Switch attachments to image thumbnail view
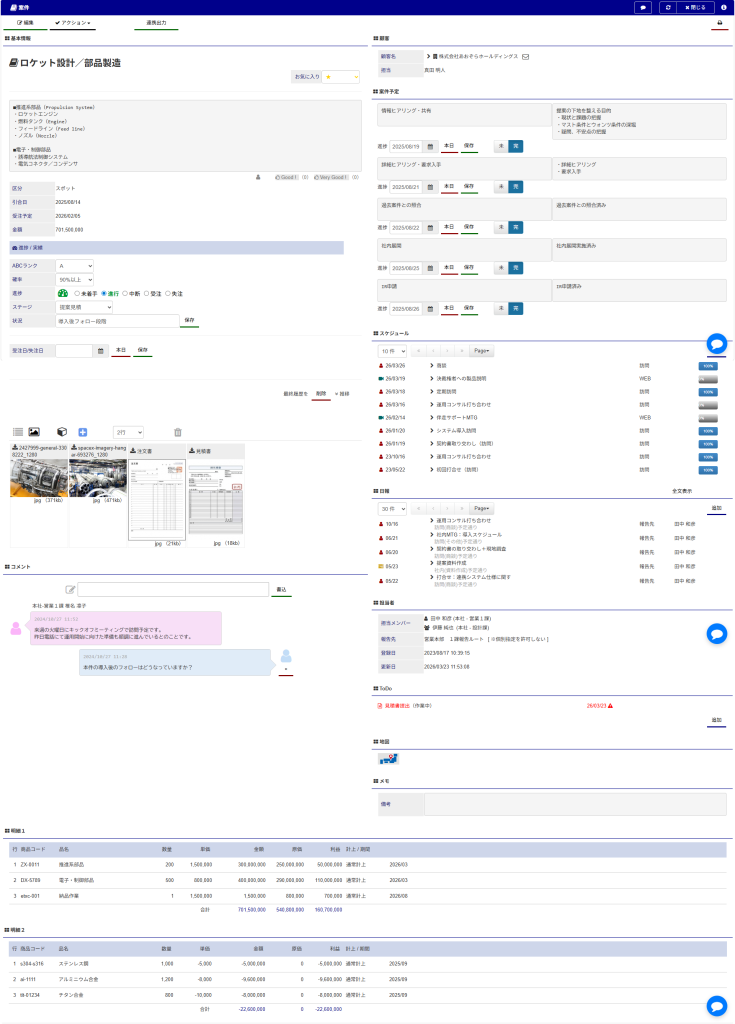This screenshot has width=735, height=1024. [34, 432]
